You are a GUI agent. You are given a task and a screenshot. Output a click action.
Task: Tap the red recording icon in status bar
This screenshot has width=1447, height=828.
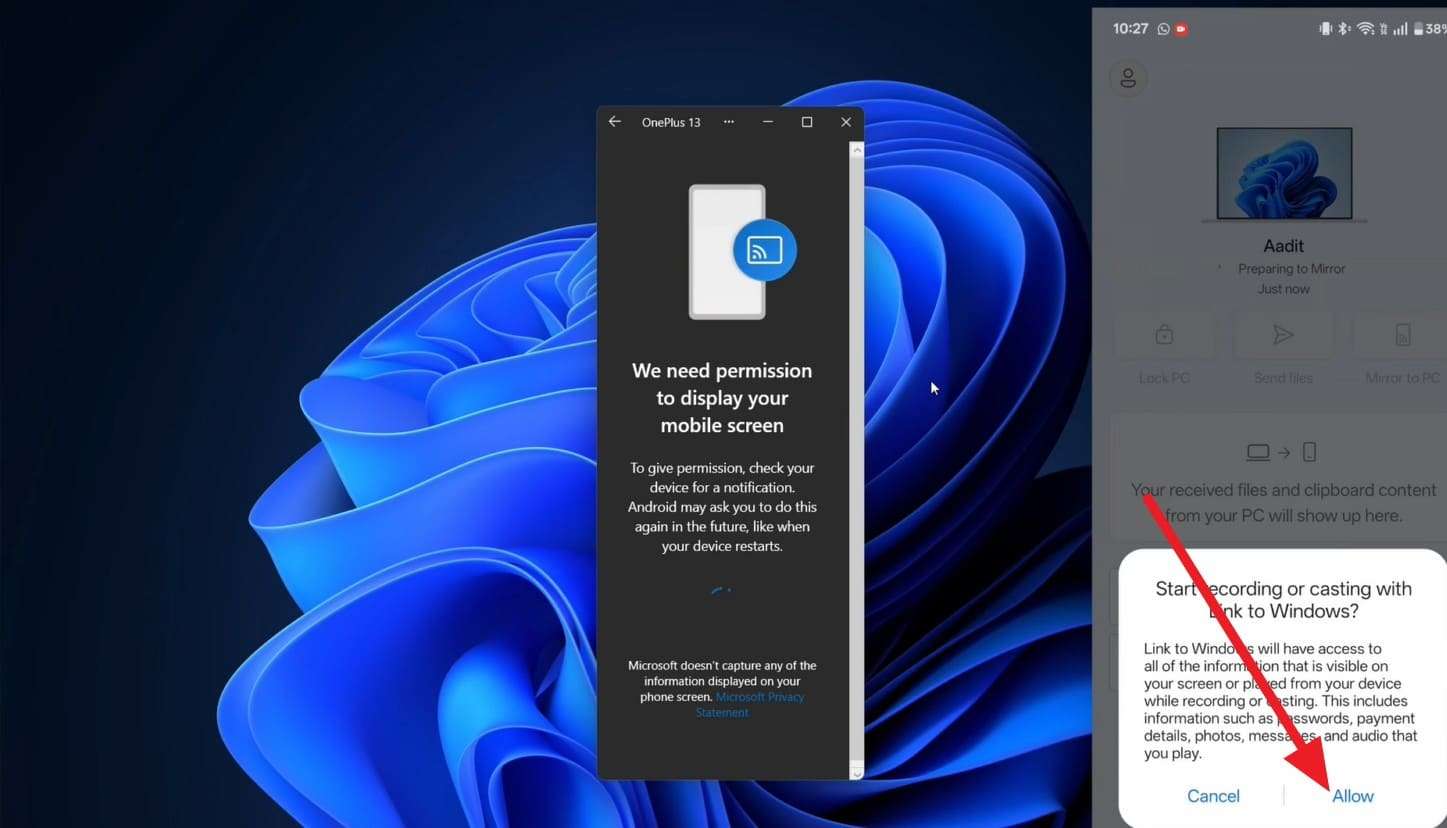coord(1181,29)
